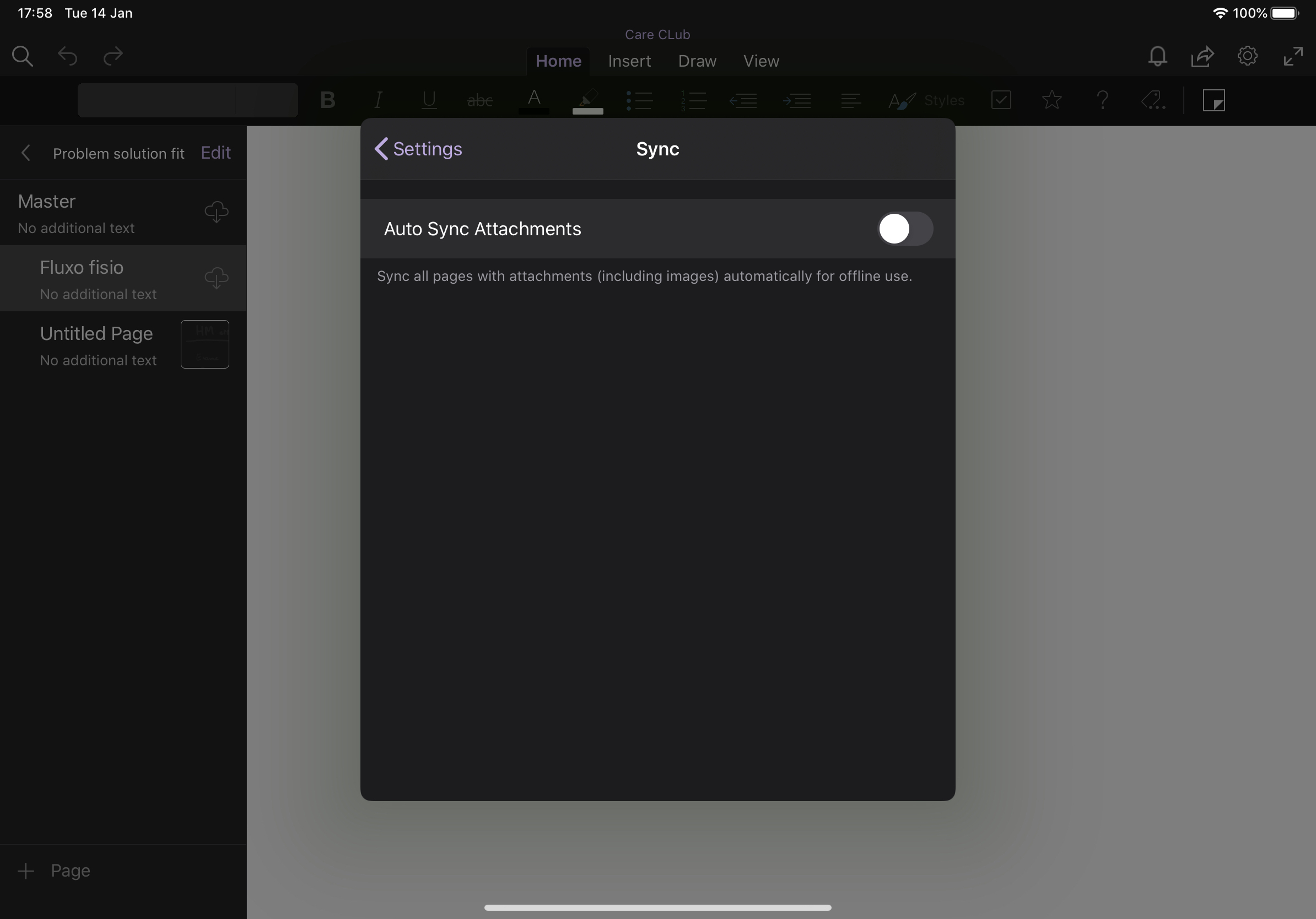The height and width of the screenshot is (919, 1316).
Task: Toggle Auto Sync Attachments switch
Action: tap(905, 229)
